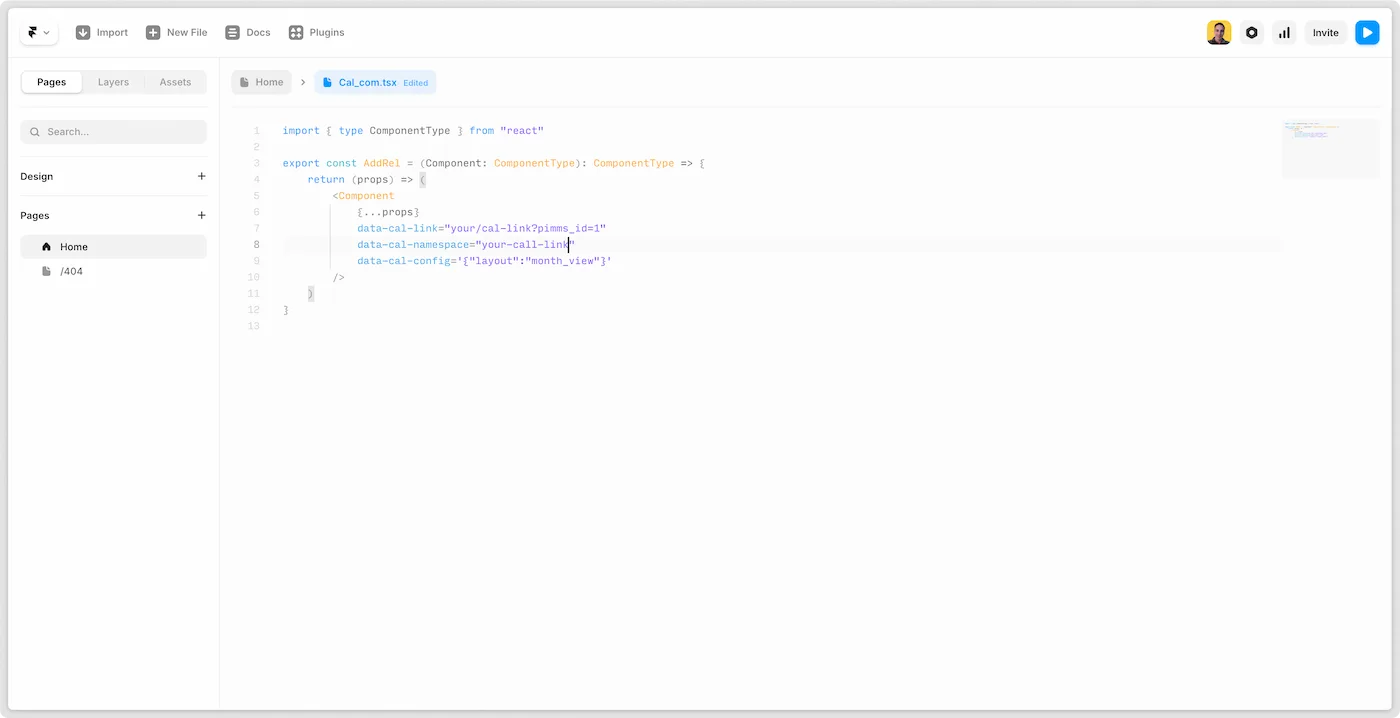
Task: Select the Home page in the sidebar
Action: [73, 246]
